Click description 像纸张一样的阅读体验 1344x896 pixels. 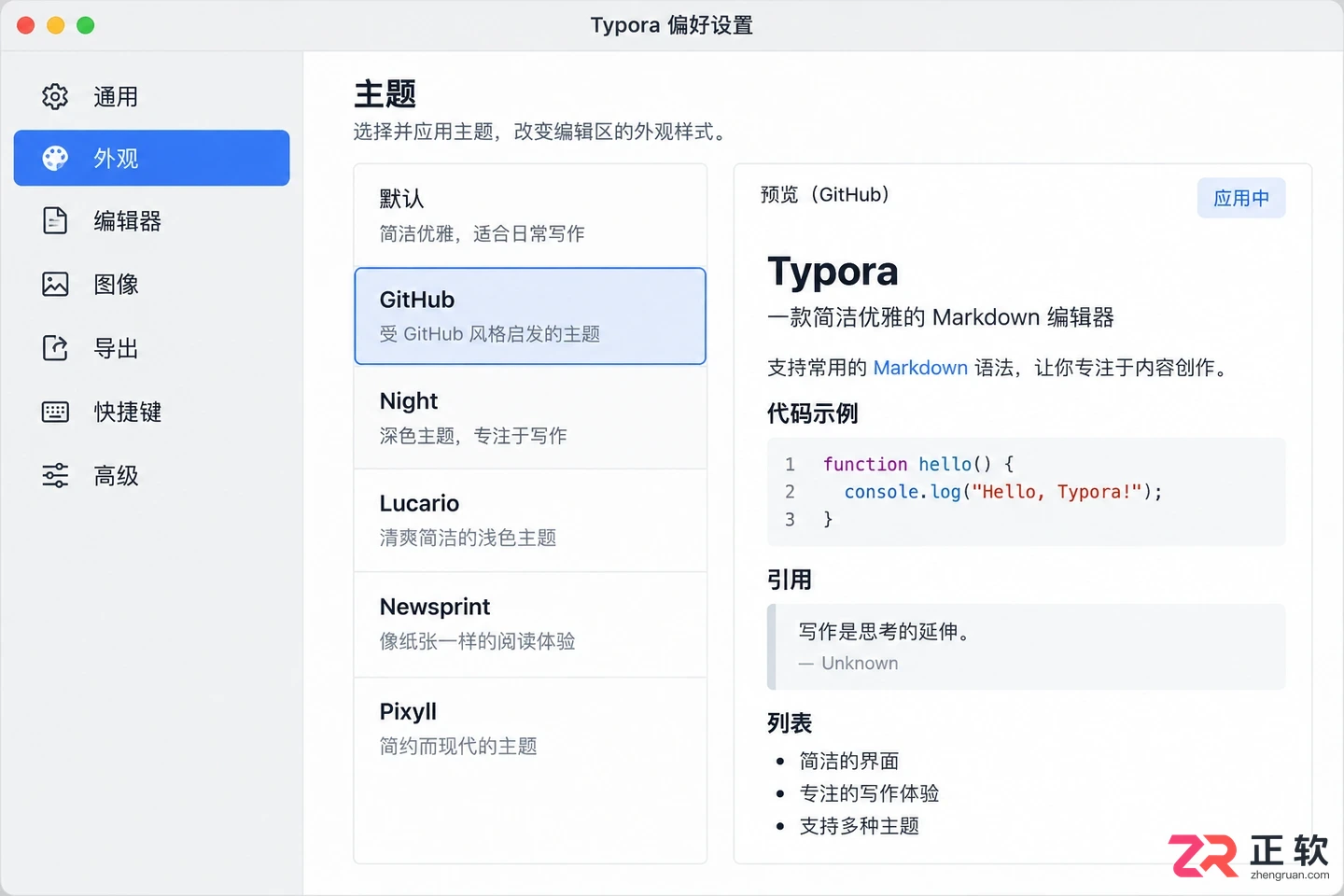click(477, 641)
